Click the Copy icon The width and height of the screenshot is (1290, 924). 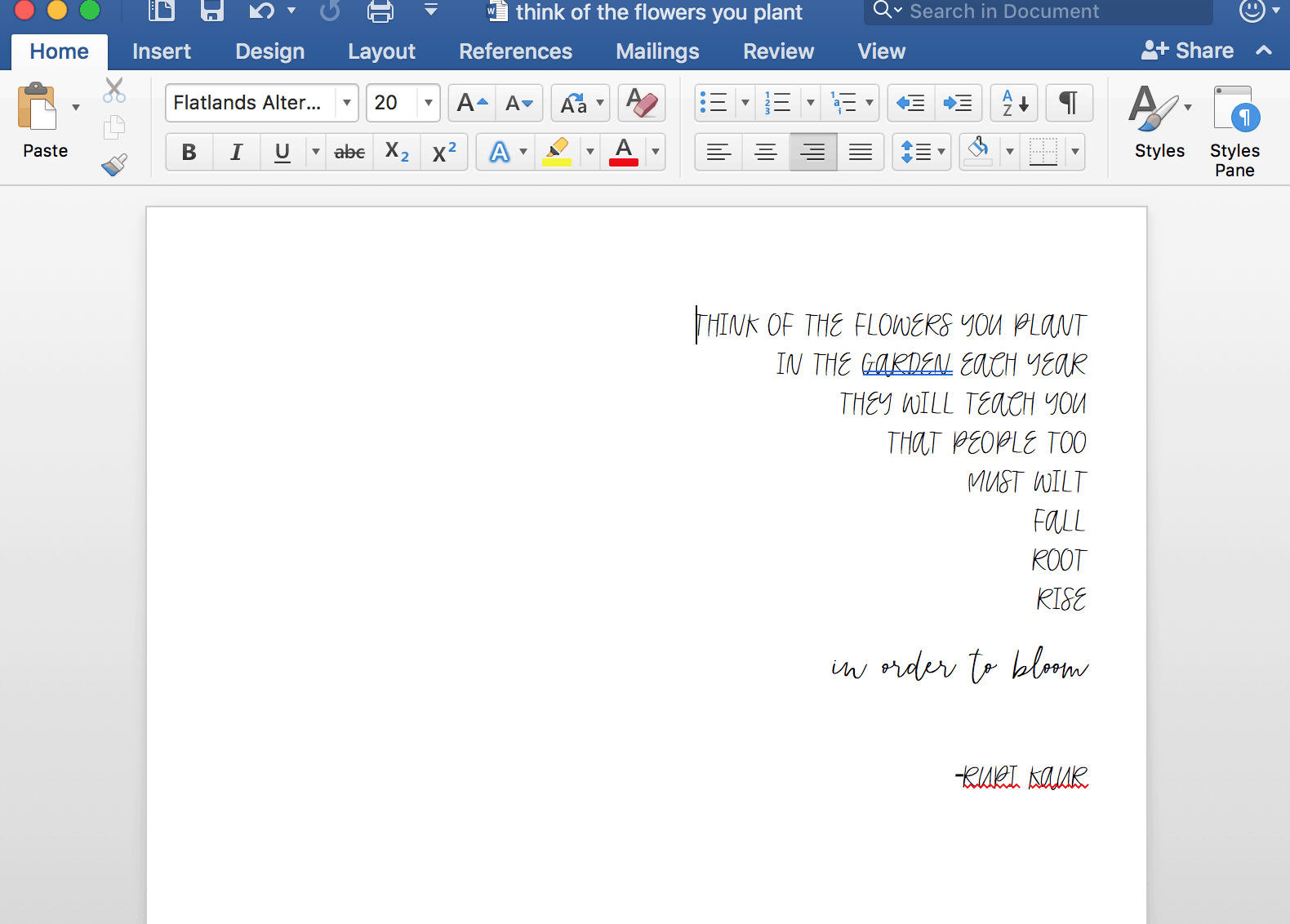pyautogui.click(x=114, y=127)
